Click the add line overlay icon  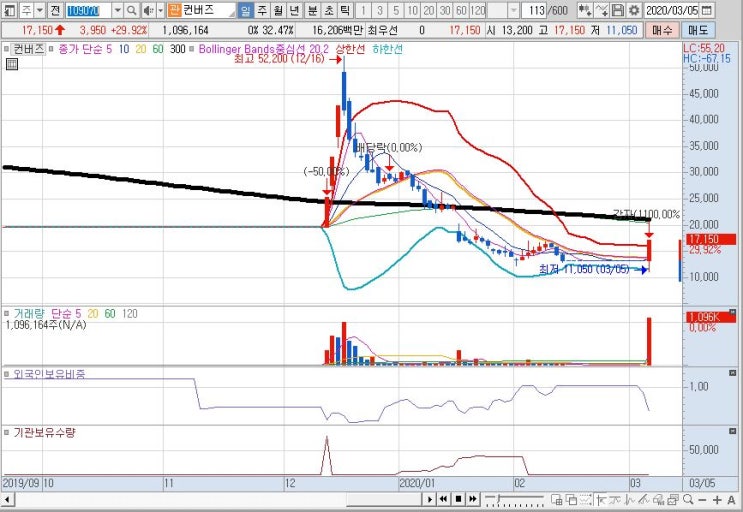(601, 10)
